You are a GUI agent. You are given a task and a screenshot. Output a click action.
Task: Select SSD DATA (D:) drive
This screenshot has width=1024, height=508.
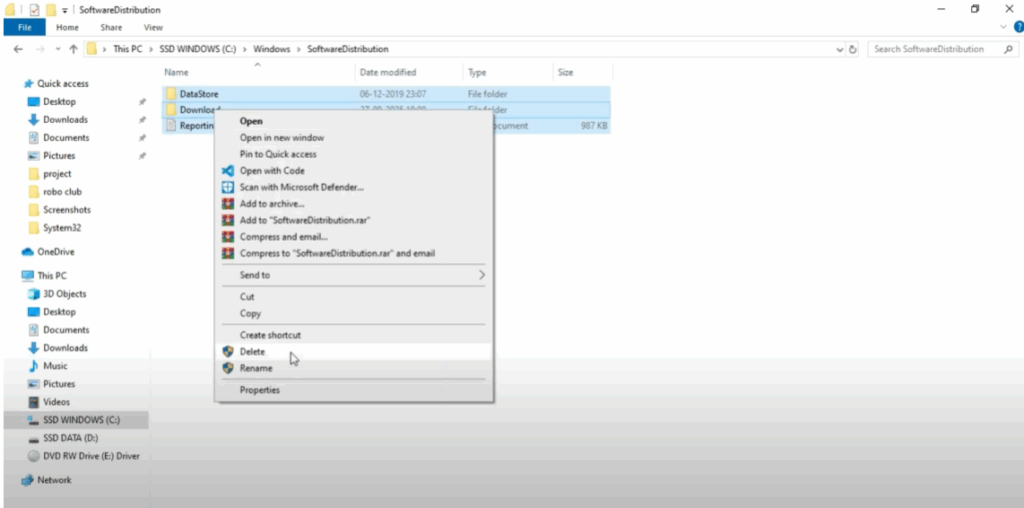71,438
